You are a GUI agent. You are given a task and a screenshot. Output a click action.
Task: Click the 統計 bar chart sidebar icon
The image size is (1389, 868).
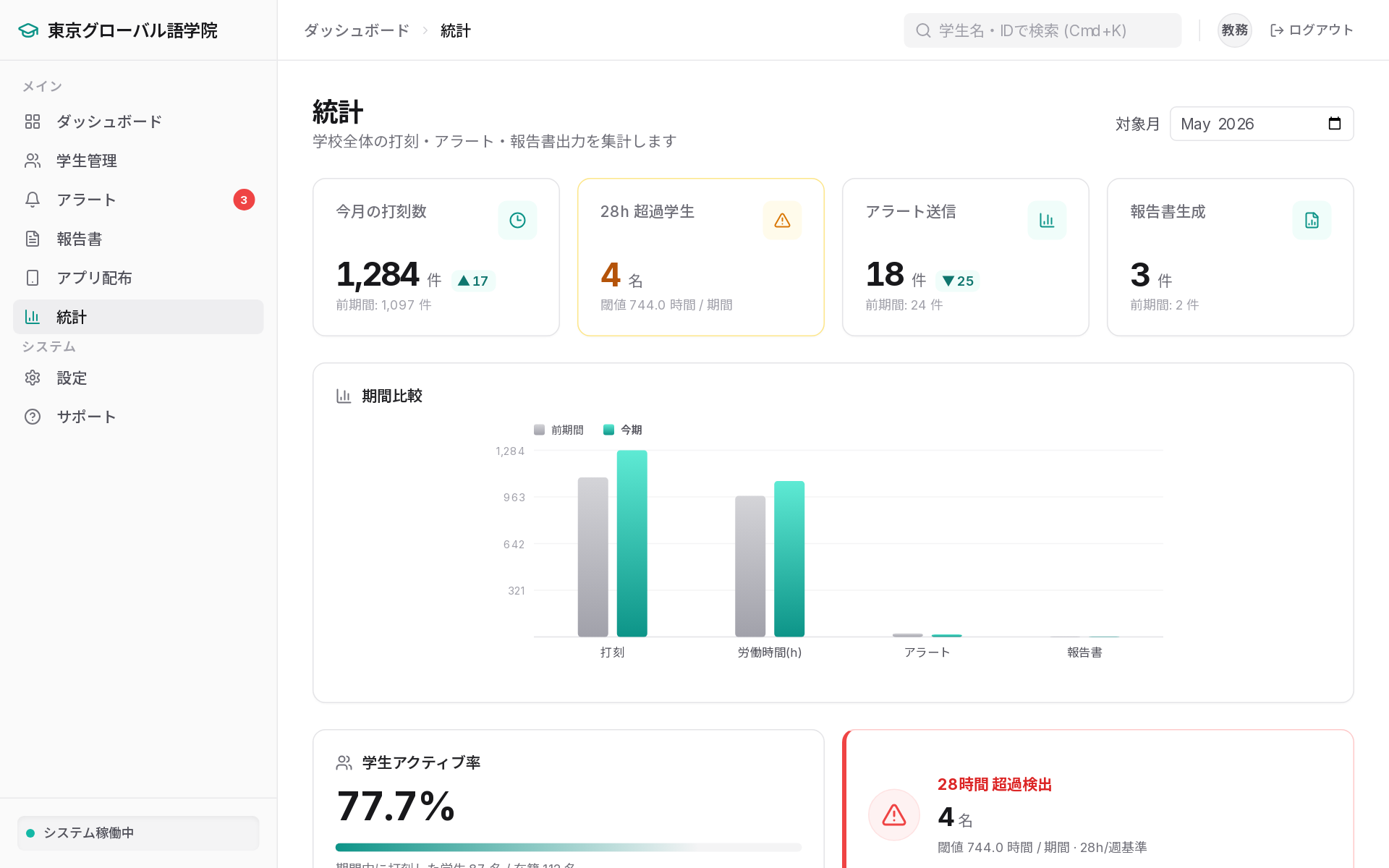(33, 317)
